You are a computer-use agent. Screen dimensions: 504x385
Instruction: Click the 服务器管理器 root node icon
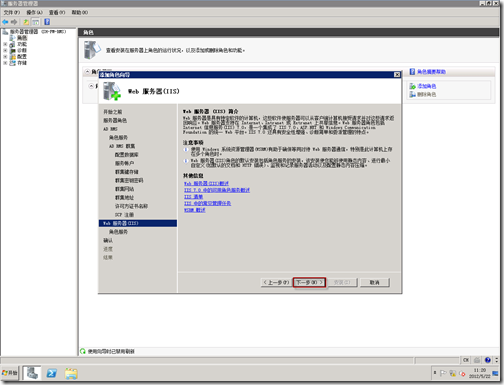point(5,32)
